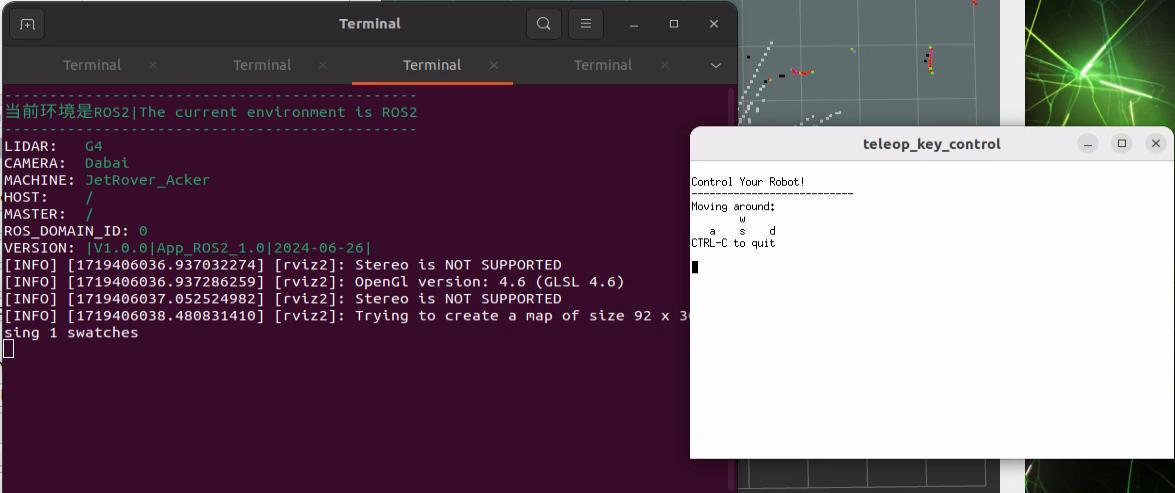Close the Terminal window

714,24
